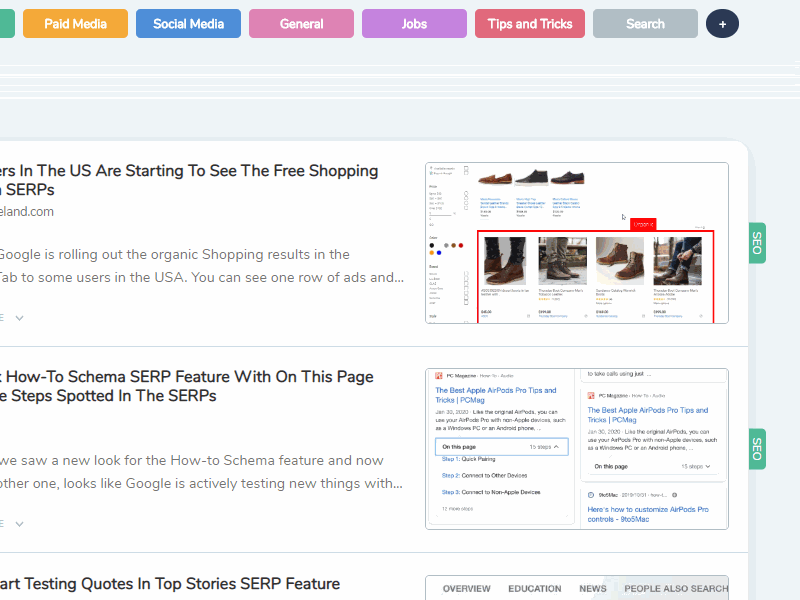Filter articles by Paid Media
The width and height of the screenshot is (800, 600).
pos(74,23)
